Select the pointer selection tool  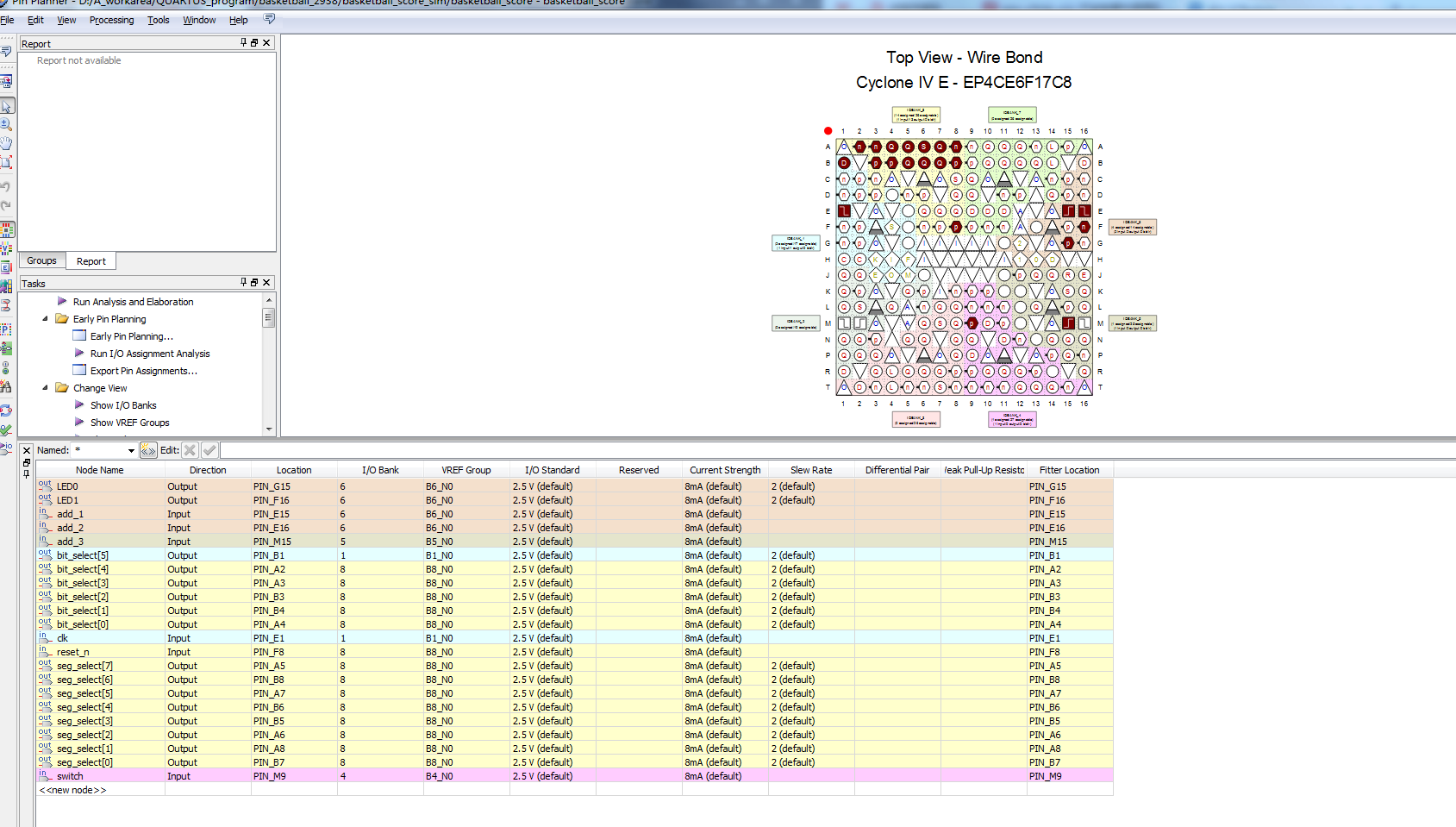pyautogui.click(x=7, y=106)
